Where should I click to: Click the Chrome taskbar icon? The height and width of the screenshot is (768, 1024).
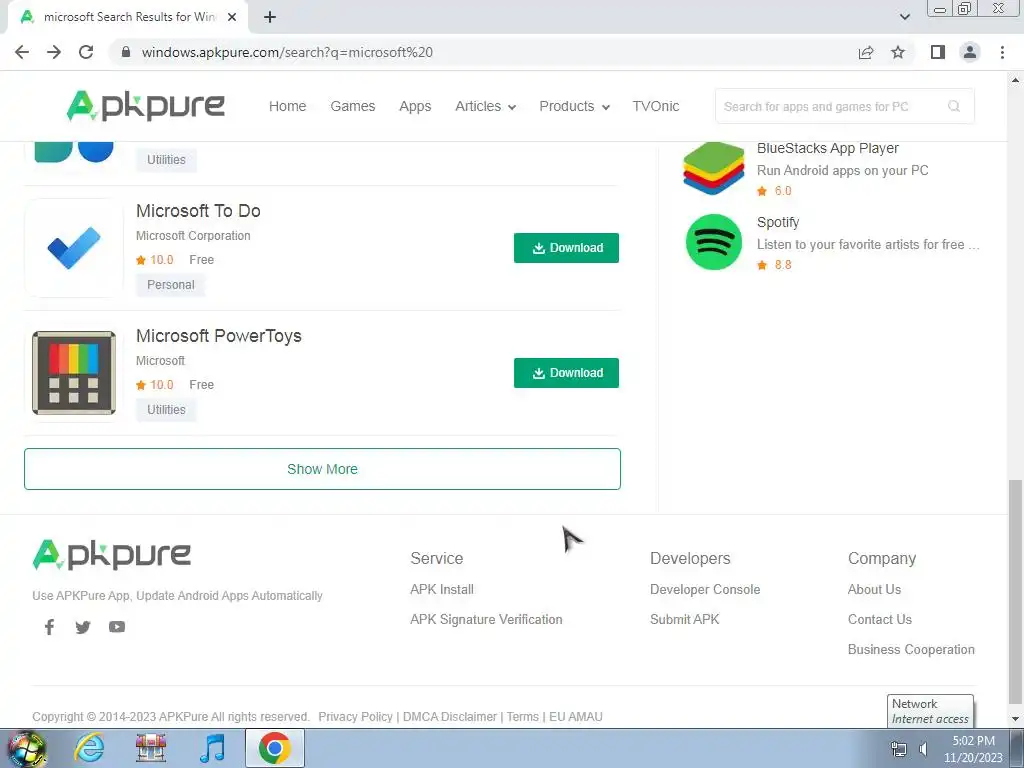[x=274, y=748]
